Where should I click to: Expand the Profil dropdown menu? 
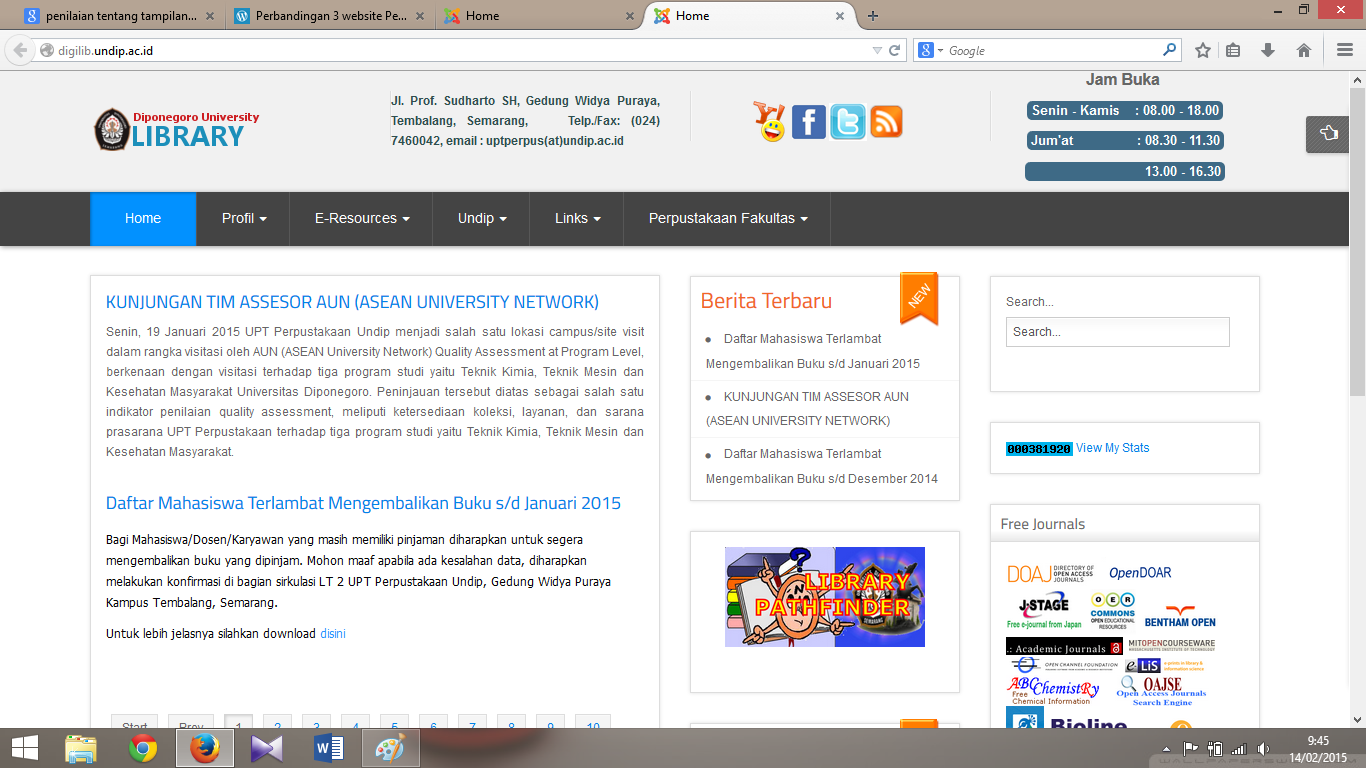tap(241, 218)
